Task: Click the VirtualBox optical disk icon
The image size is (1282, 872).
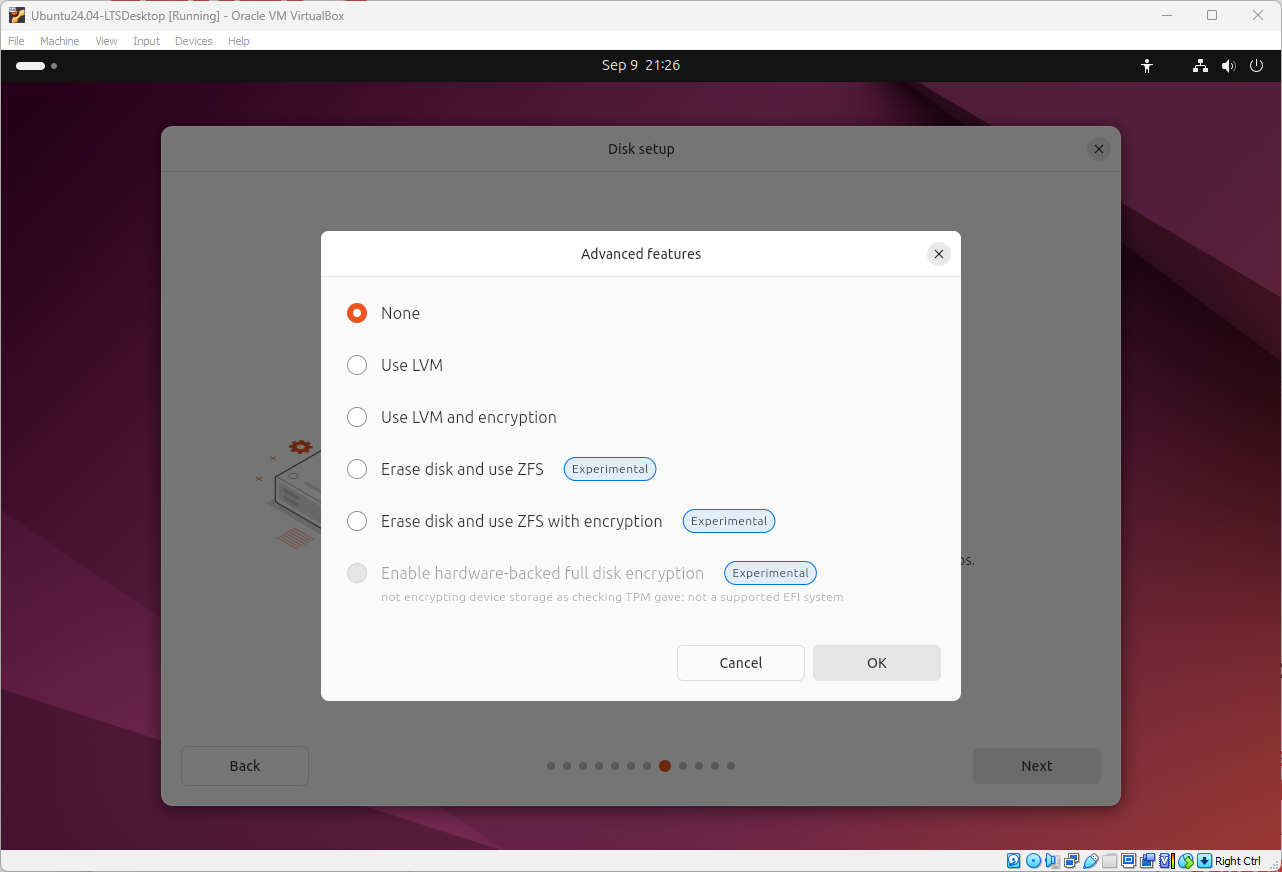Action: click(x=1033, y=861)
